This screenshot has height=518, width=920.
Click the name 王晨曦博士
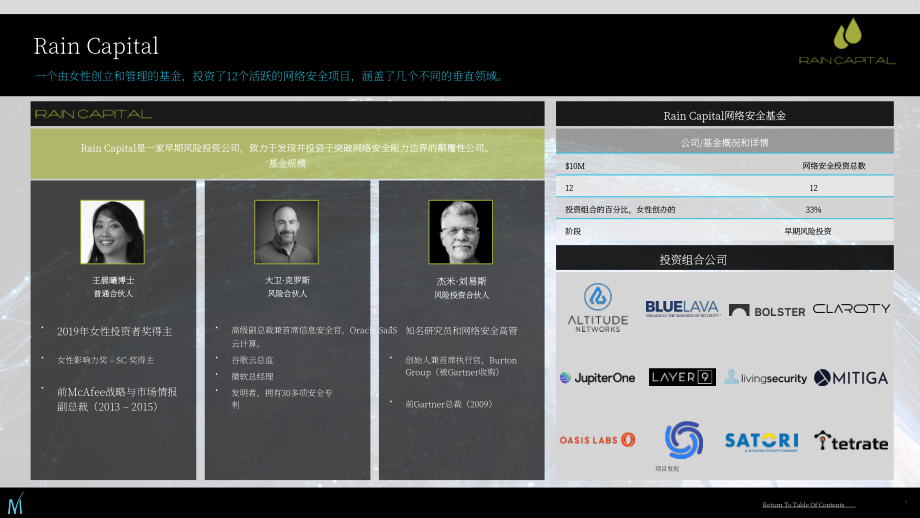pos(113,280)
